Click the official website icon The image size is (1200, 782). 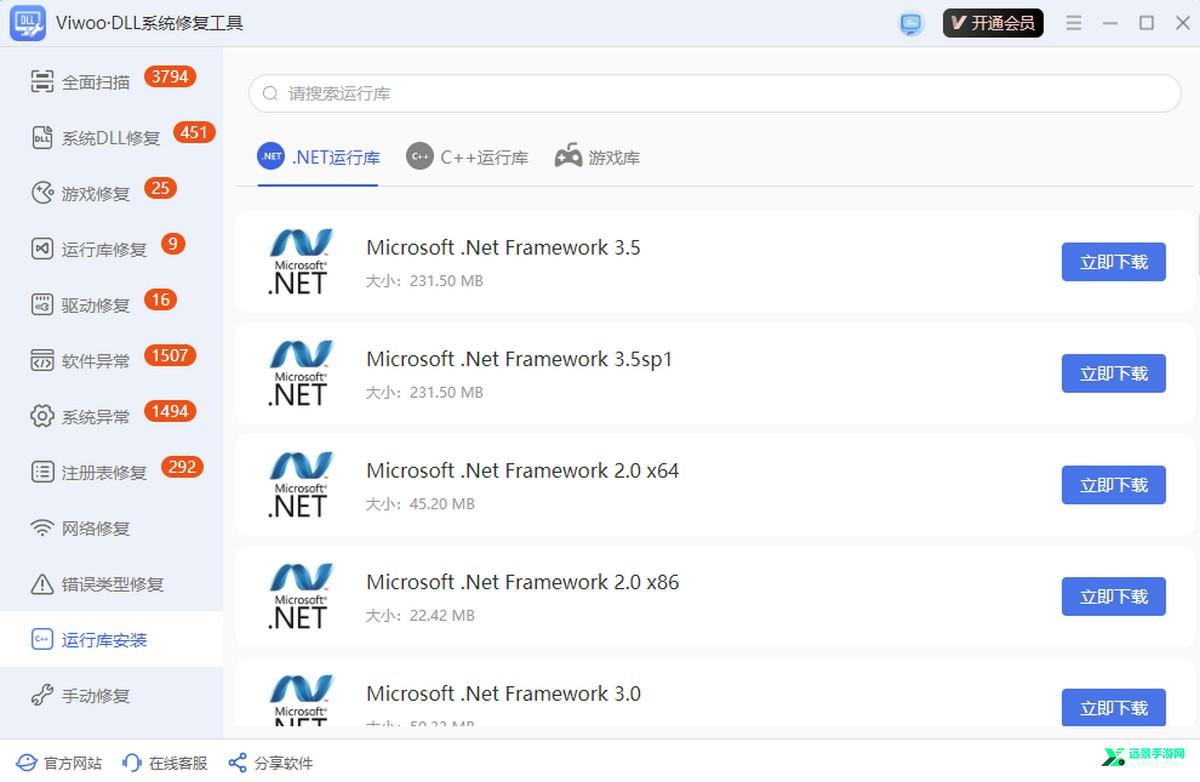[26, 763]
